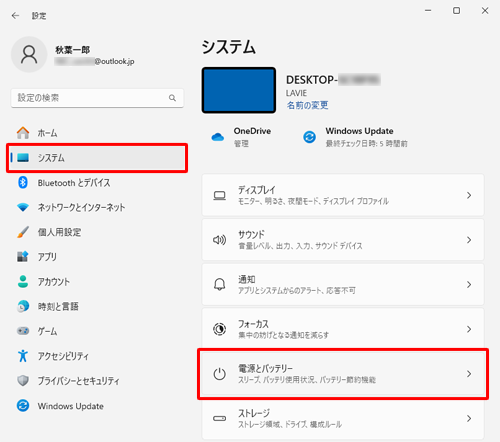Viewport: 500px width, 442px height.
Task: Expand the 通知 row chevron
Action: pyautogui.click(x=469, y=284)
